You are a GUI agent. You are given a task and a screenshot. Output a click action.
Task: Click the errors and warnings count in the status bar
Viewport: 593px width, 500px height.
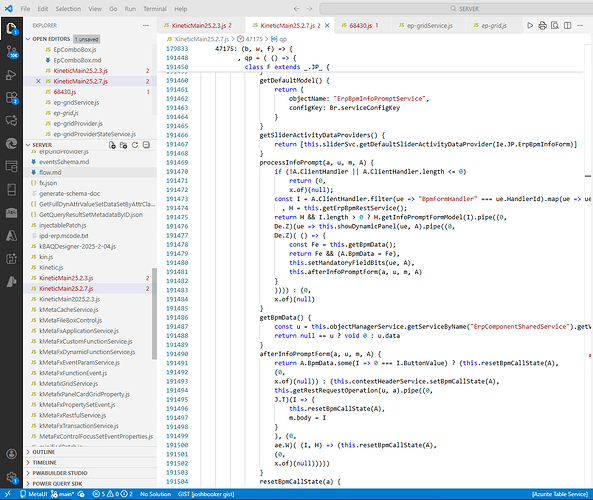[x=113, y=494]
